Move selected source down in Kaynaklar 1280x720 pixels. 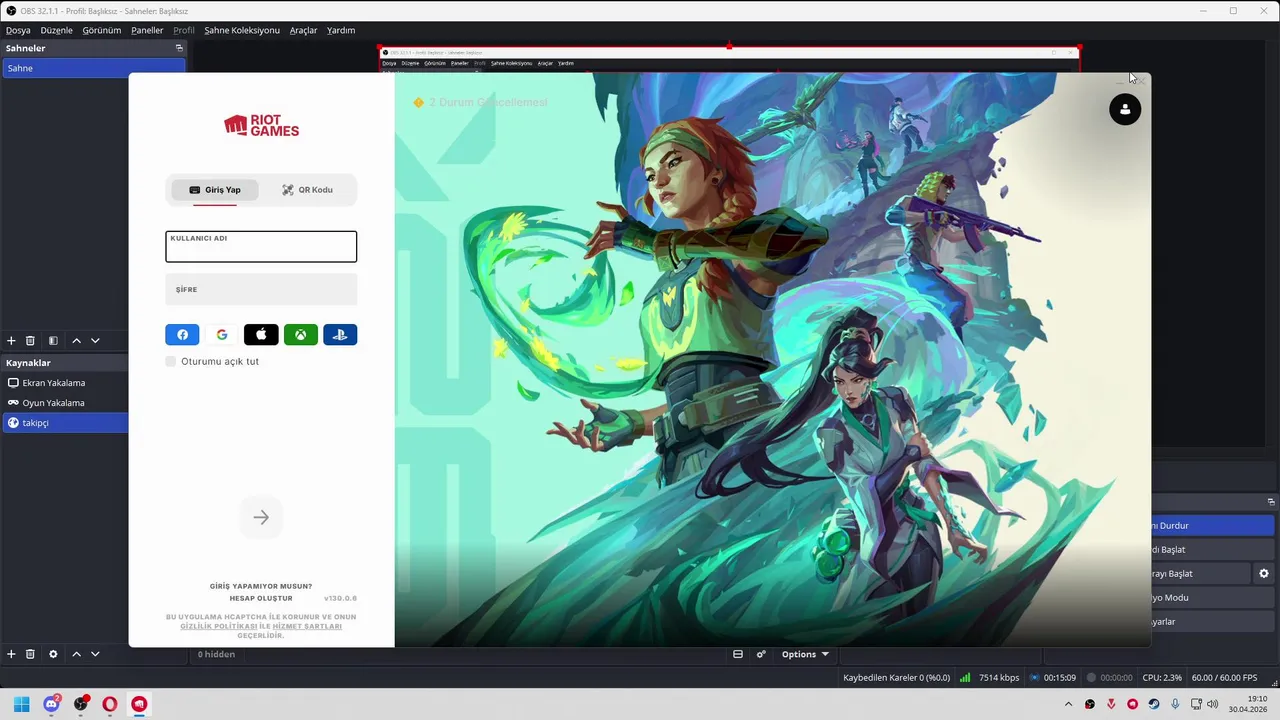(x=95, y=654)
